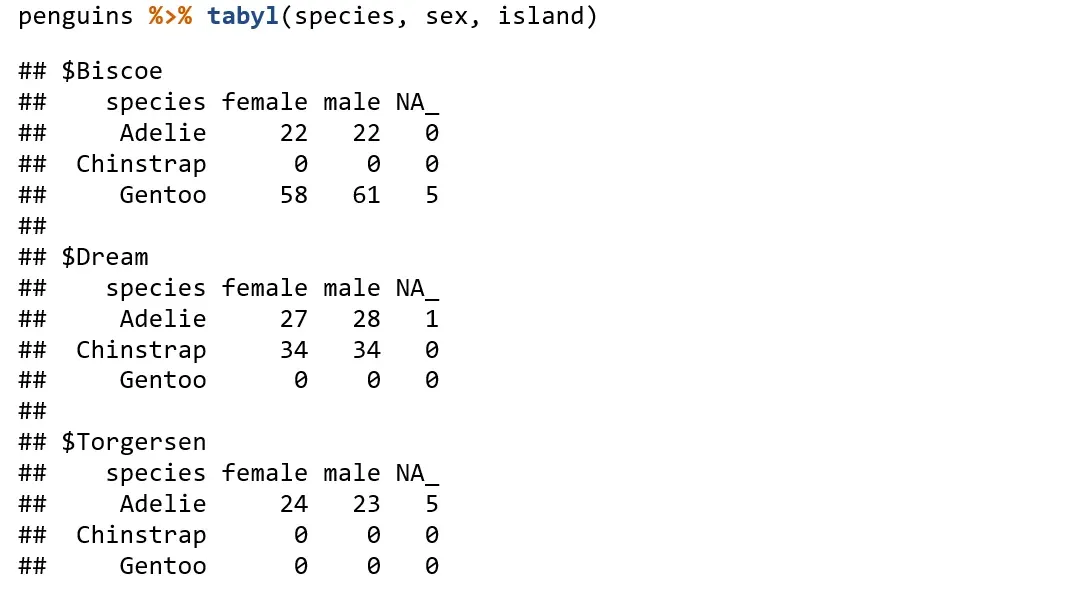Click Chinstrap row label under $Dream

click(x=141, y=350)
